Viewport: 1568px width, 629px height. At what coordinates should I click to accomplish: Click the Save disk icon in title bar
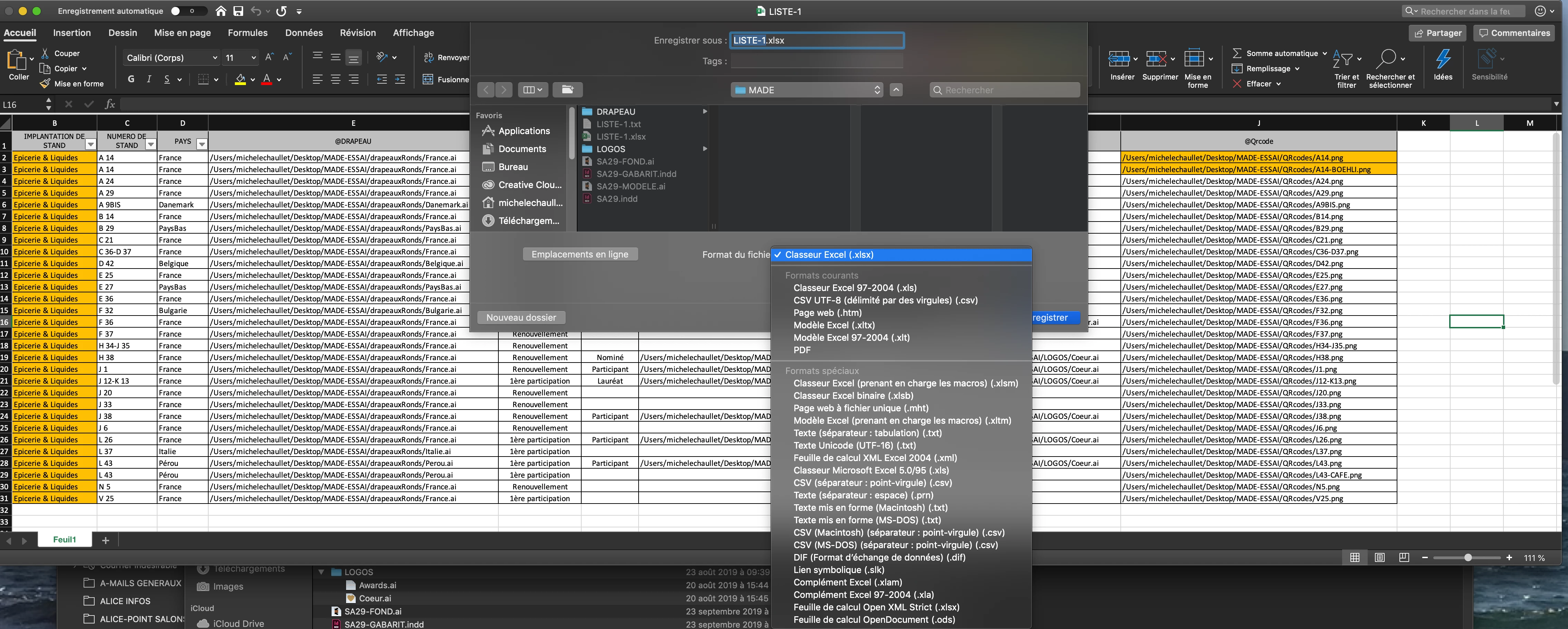point(238,11)
